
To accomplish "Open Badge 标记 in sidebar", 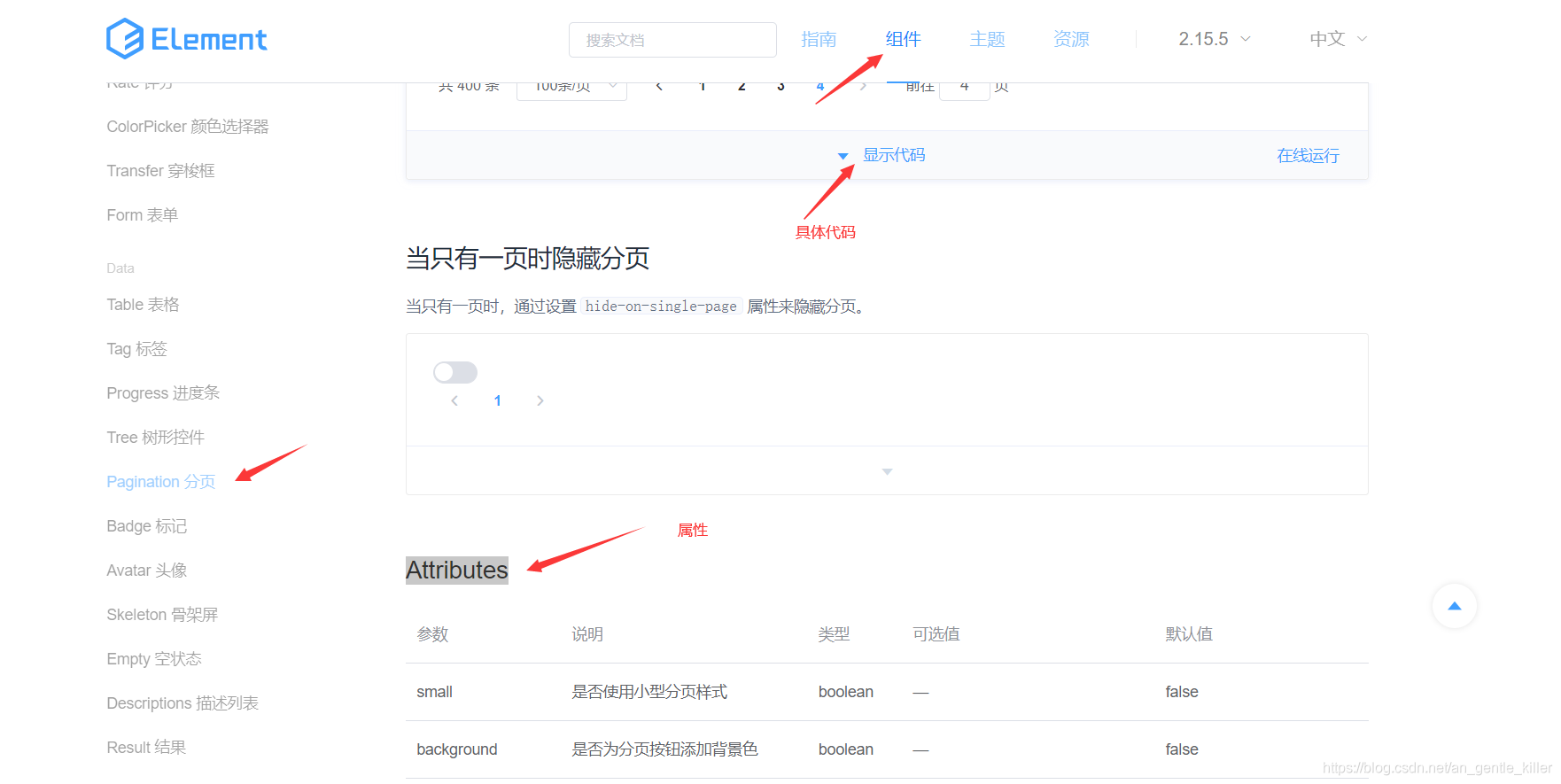I will [146, 526].
